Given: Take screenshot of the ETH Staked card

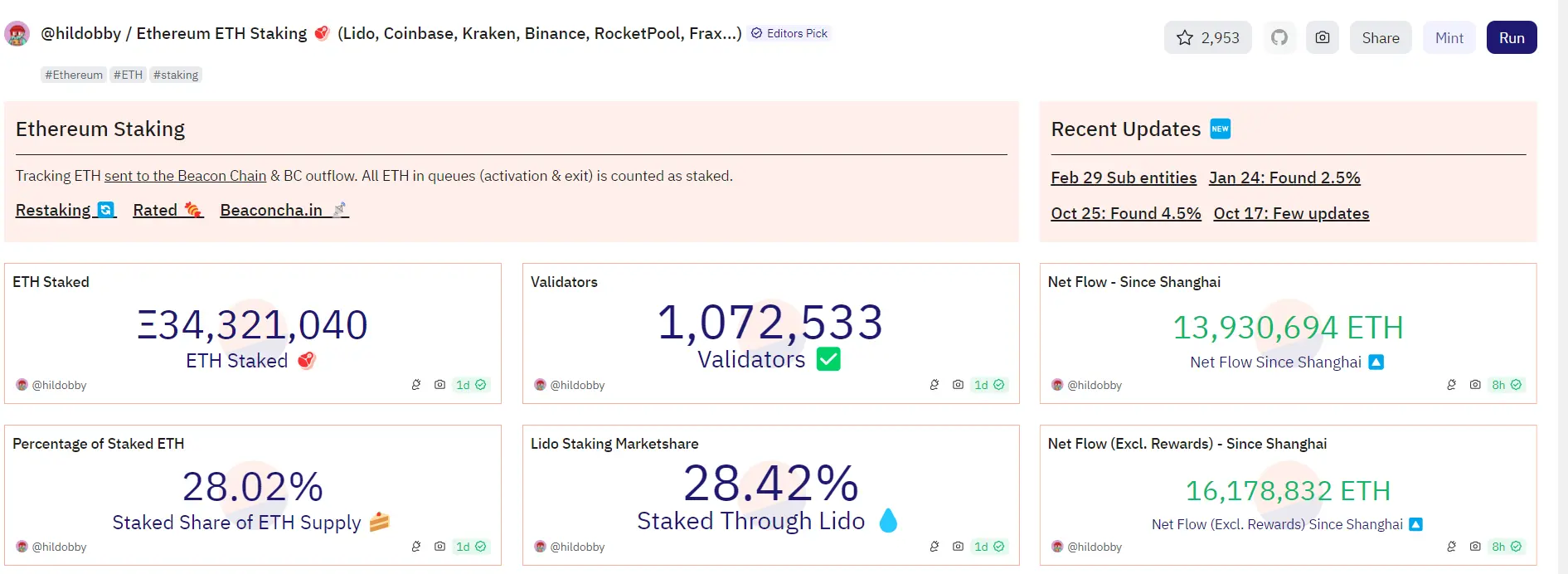Looking at the screenshot, I should [x=439, y=385].
